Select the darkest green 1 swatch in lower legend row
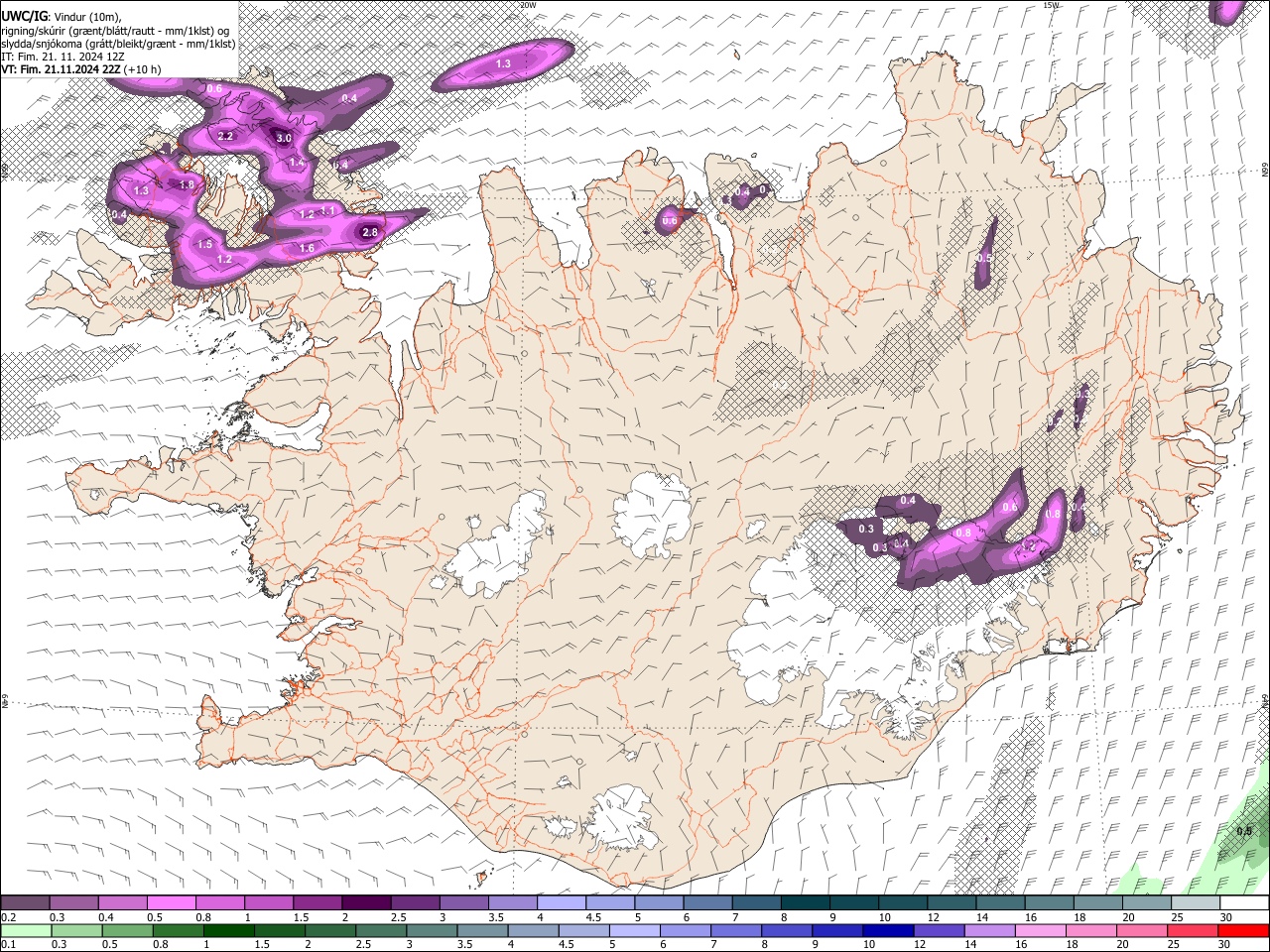The width and height of the screenshot is (1270, 952). click(228, 930)
